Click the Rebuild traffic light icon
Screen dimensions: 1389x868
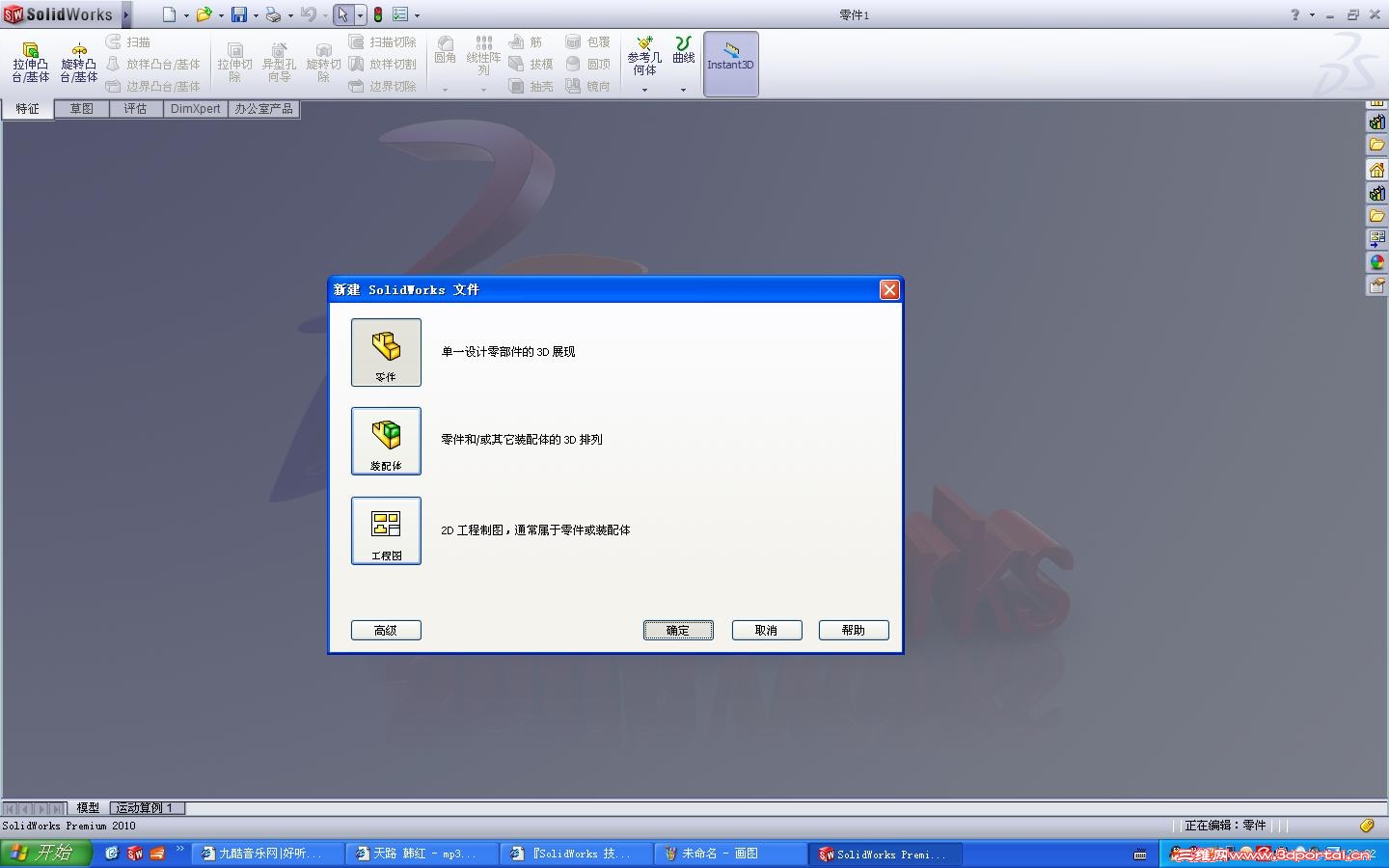point(378,14)
